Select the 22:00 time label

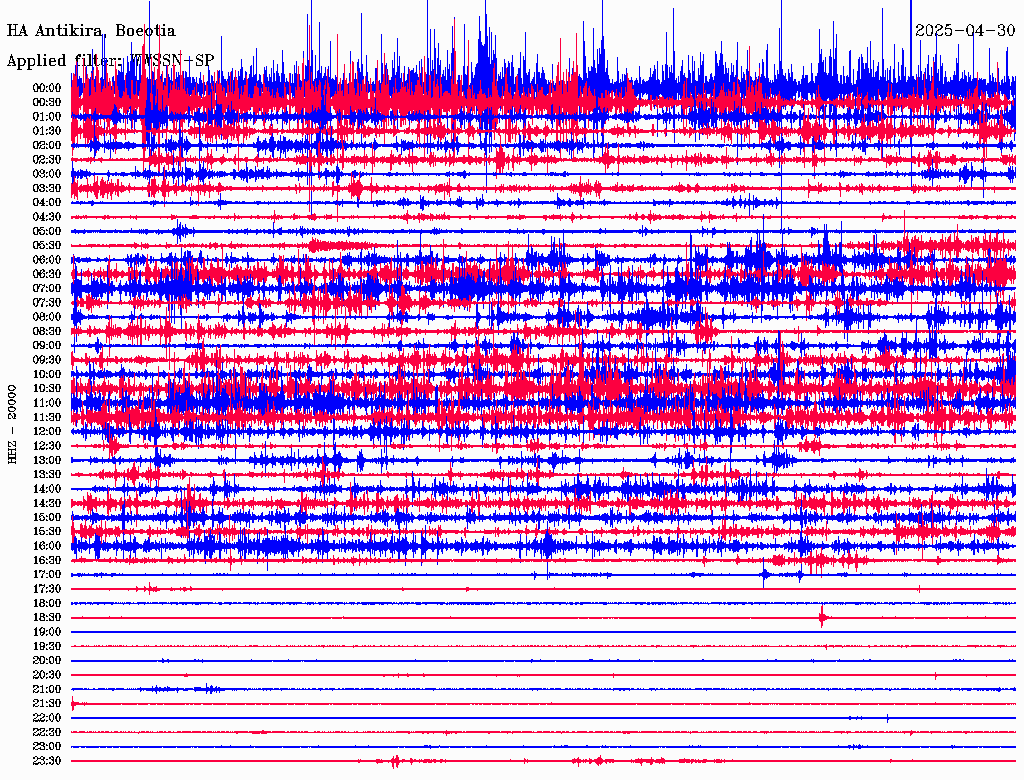[x=47, y=718]
